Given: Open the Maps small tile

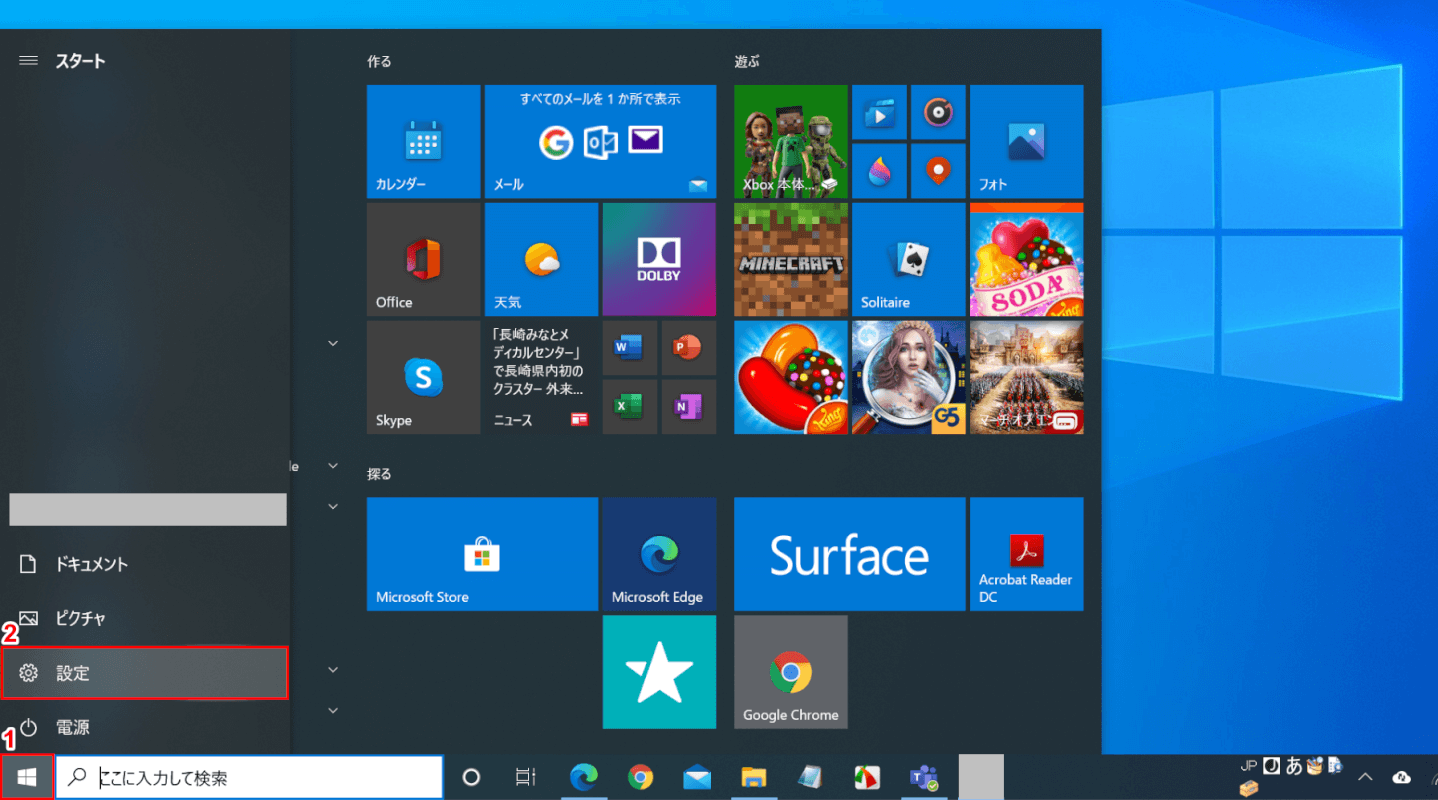Looking at the screenshot, I should 938,171.
